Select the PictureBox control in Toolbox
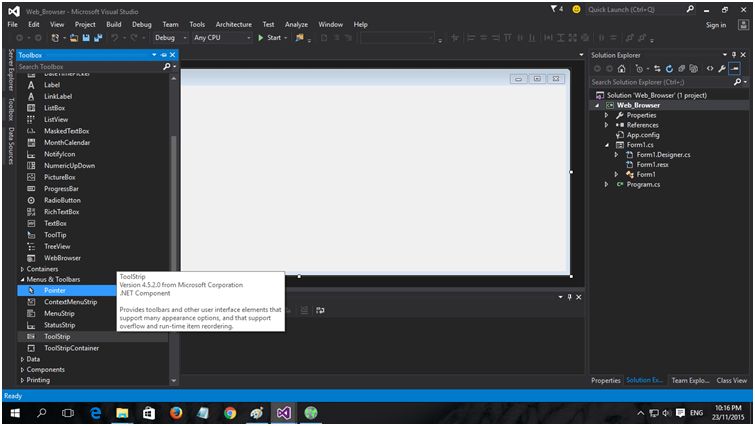 [x=59, y=177]
